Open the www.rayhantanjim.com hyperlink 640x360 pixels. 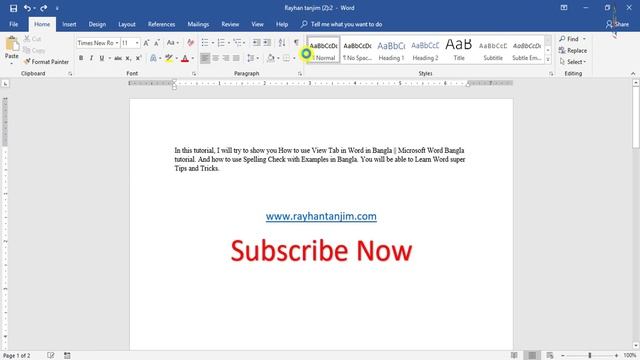tap(321, 216)
